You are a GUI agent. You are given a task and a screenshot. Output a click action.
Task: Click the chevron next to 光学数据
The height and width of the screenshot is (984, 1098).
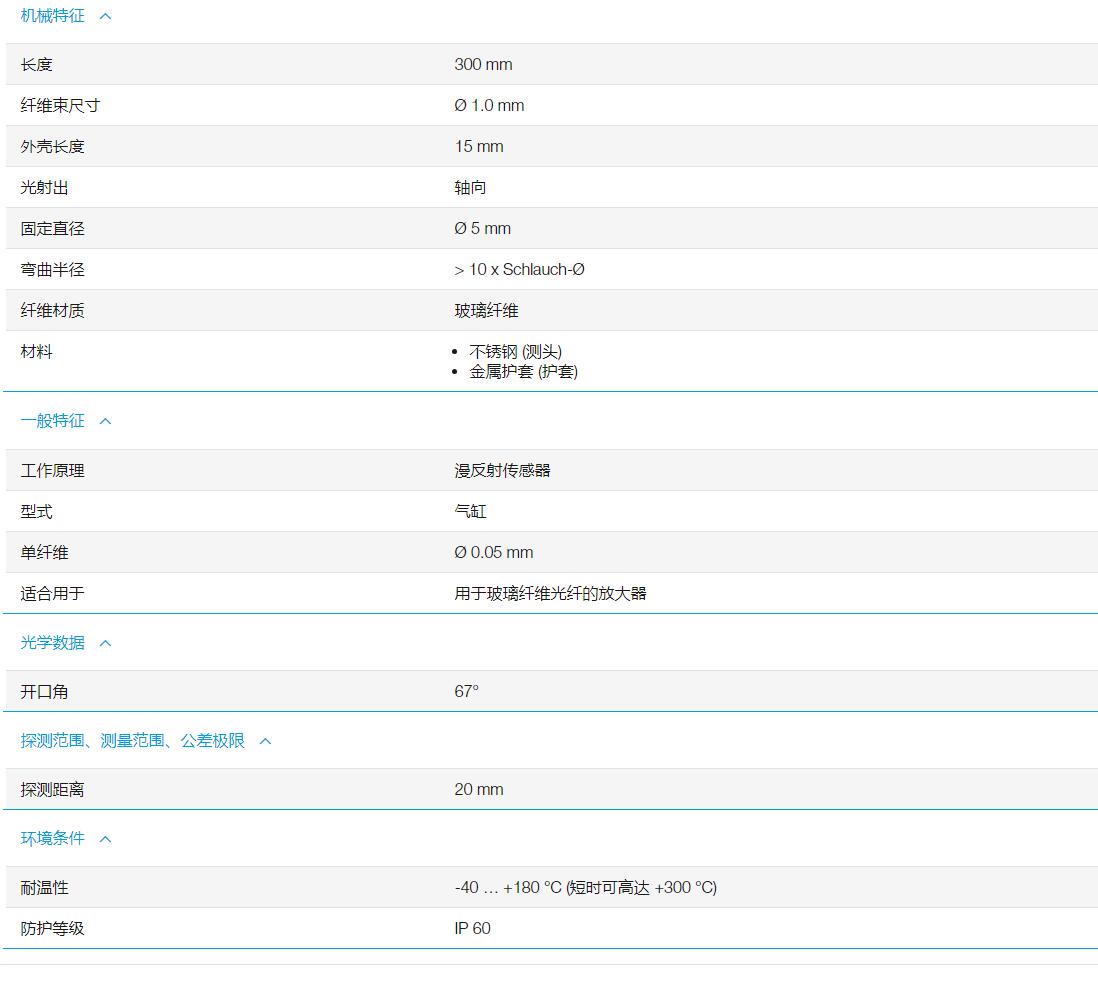point(106,643)
